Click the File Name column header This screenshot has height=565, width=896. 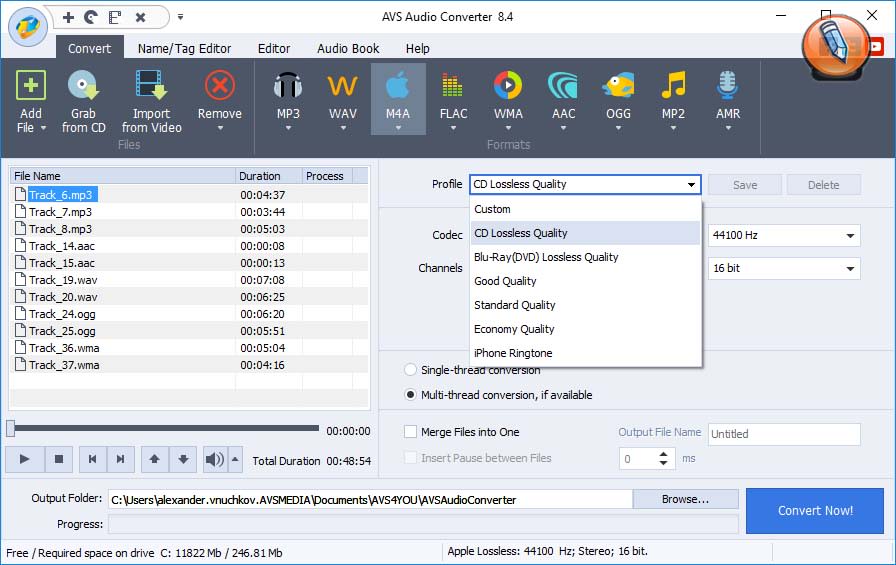pyautogui.click(x=123, y=176)
